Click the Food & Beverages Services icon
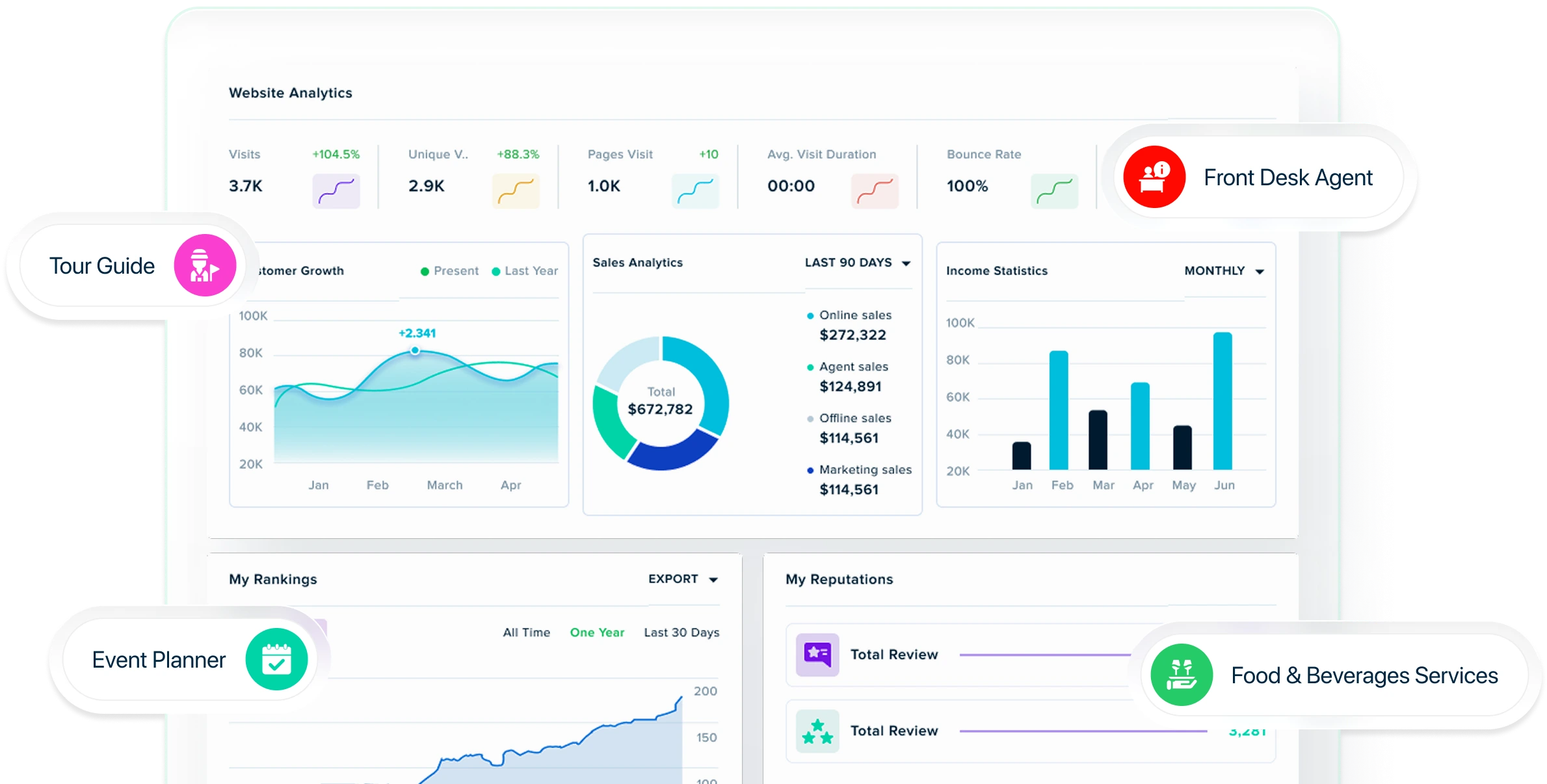Screen dimensions: 1547x784 pyautogui.click(x=1182, y=675)
